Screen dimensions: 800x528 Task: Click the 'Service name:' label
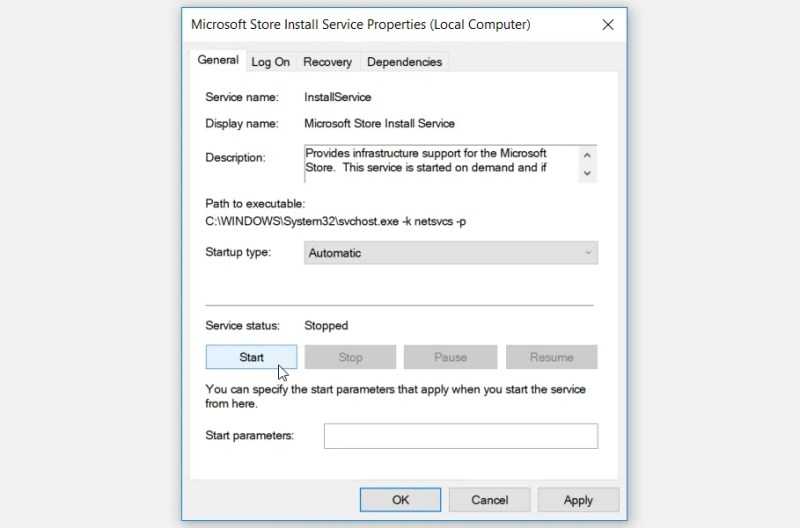point(242,97)
